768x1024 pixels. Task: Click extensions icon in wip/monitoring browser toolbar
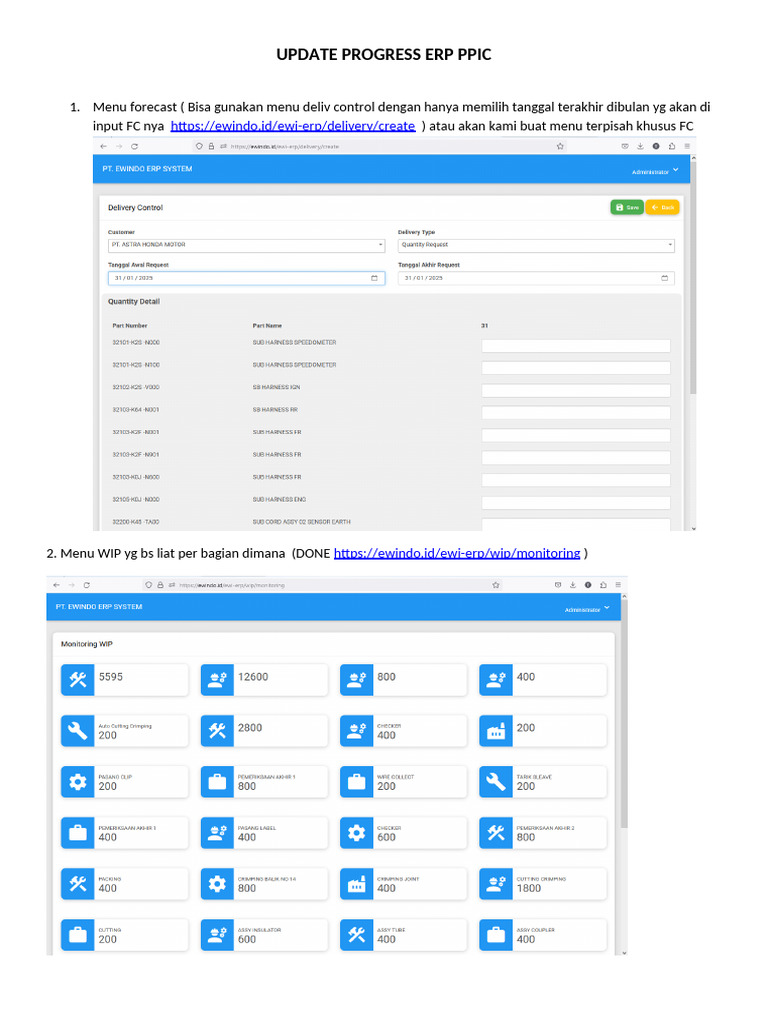tap(603, 585)
